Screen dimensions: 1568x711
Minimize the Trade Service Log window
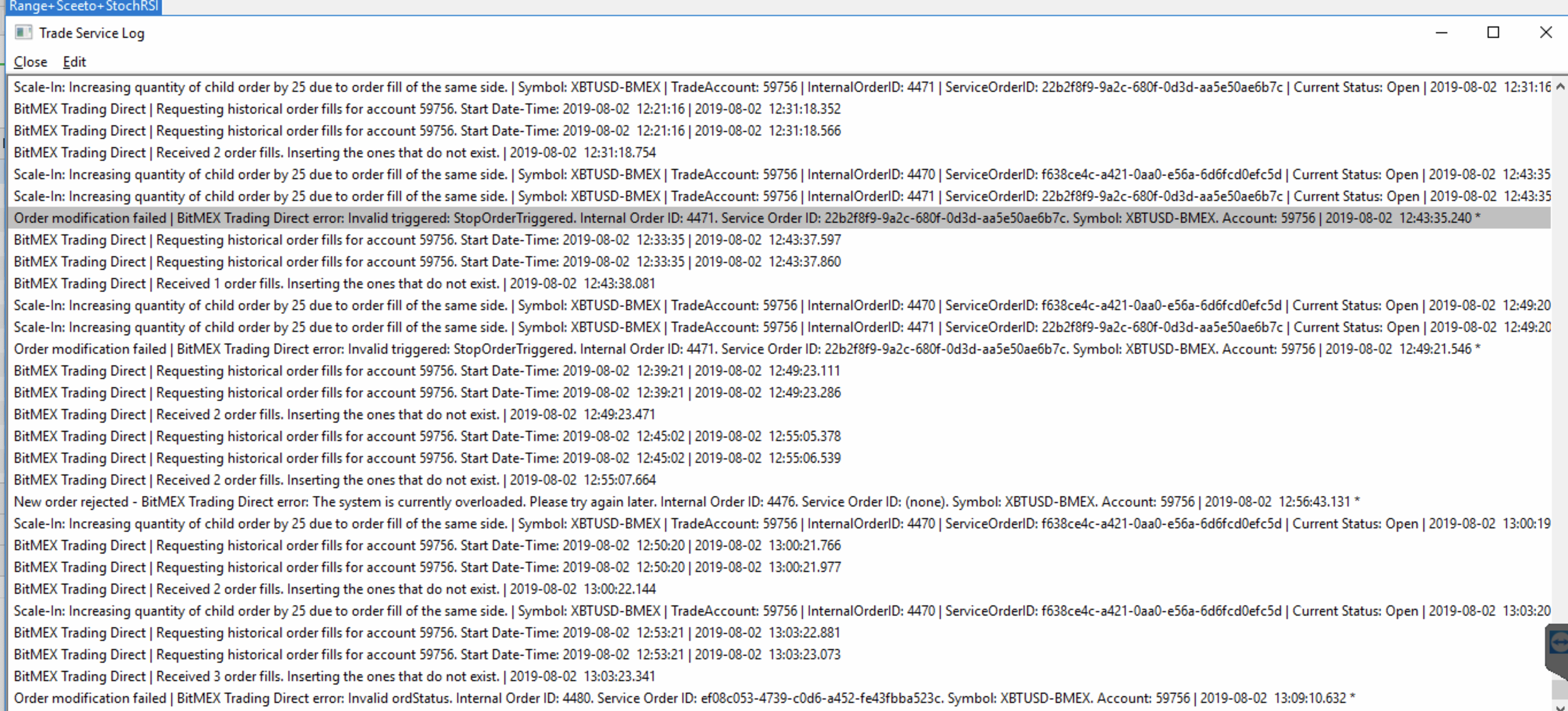[x=1441, y=32]
